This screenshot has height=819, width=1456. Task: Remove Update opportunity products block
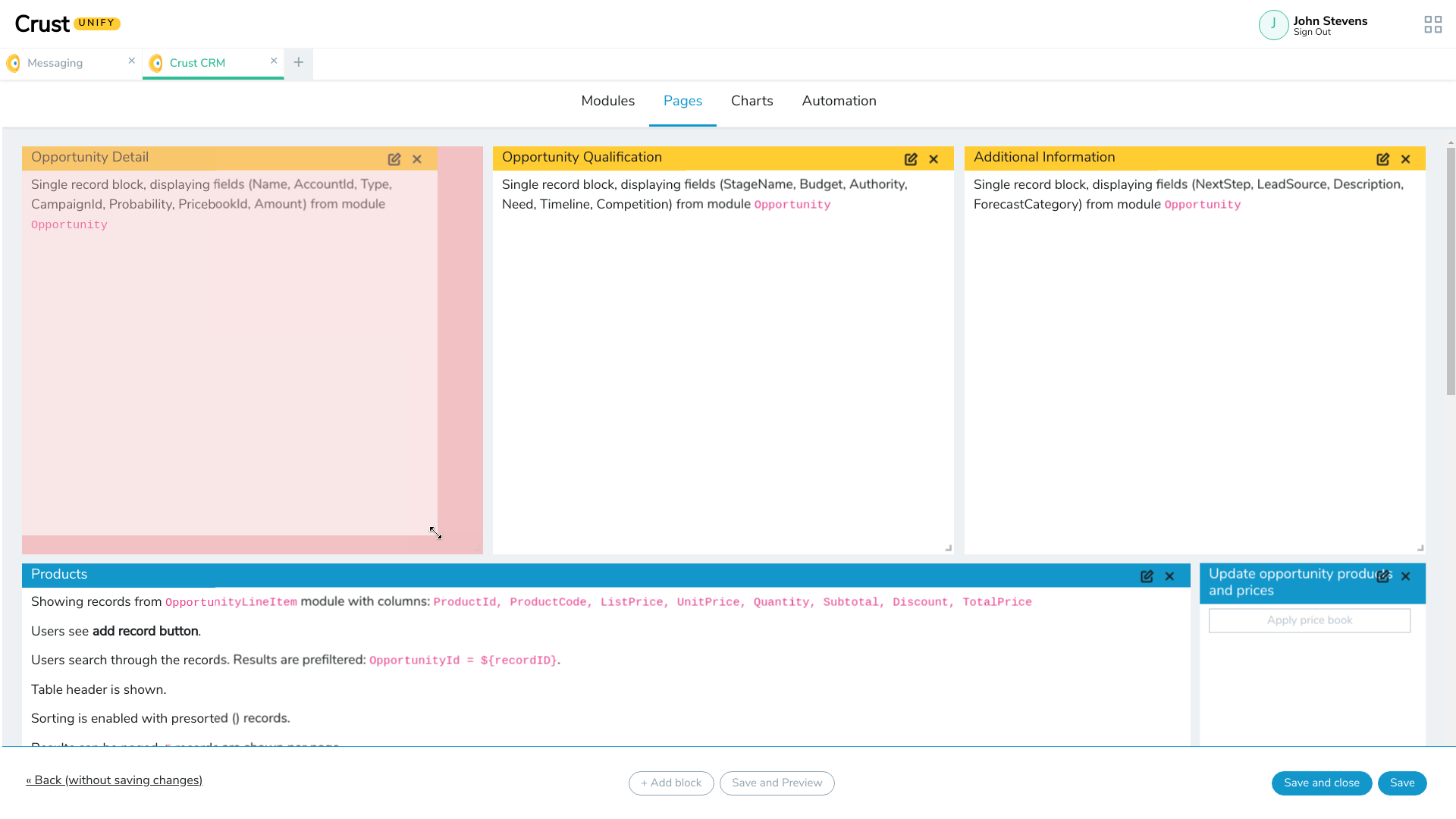pos(1405,576)
